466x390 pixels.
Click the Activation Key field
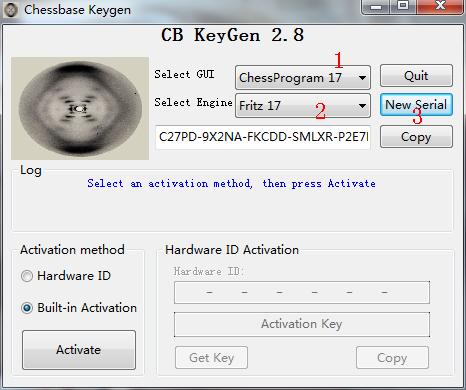pos(302,324)
